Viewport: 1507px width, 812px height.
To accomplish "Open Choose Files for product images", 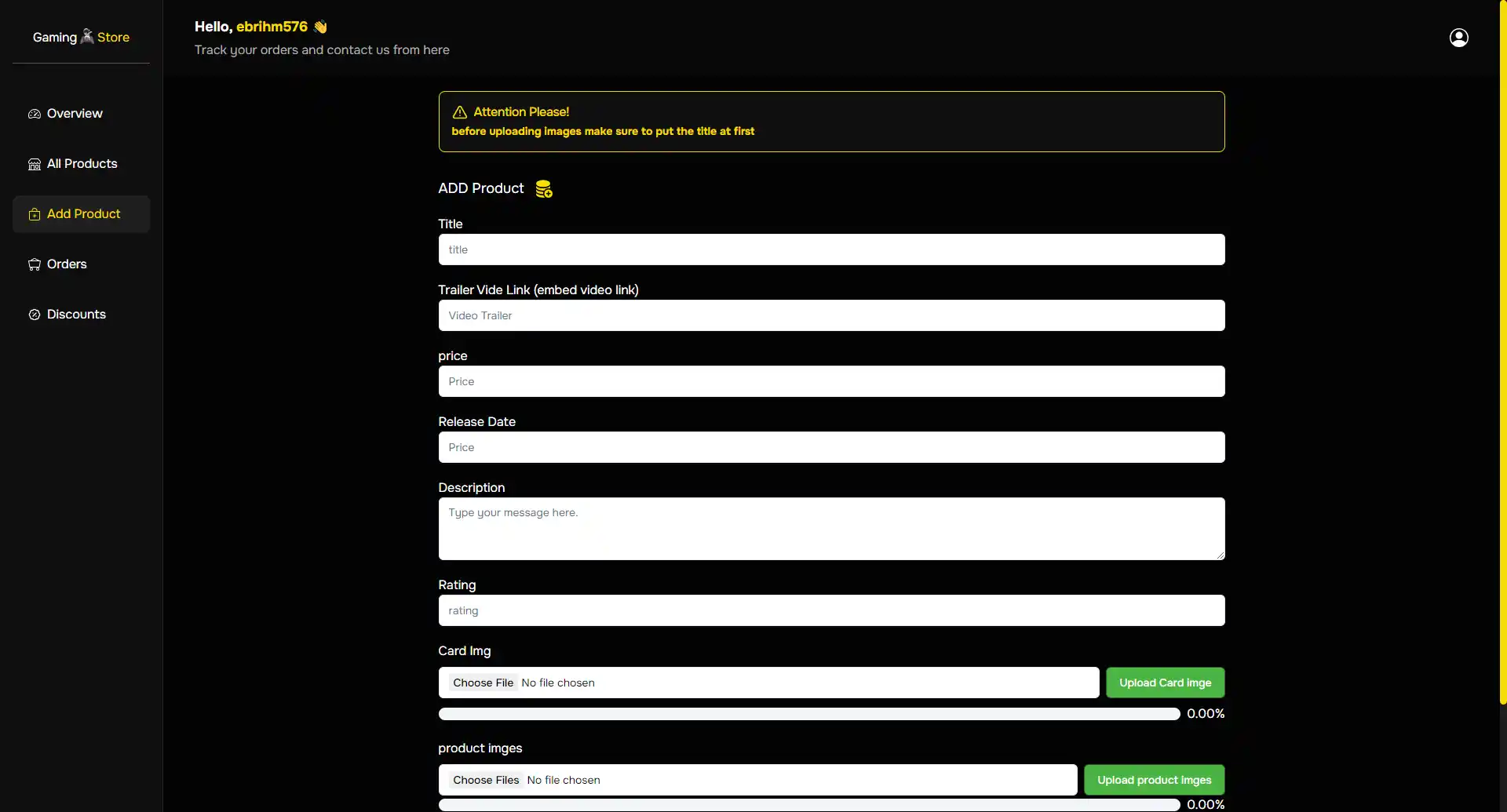I will [x=486, y=780].
